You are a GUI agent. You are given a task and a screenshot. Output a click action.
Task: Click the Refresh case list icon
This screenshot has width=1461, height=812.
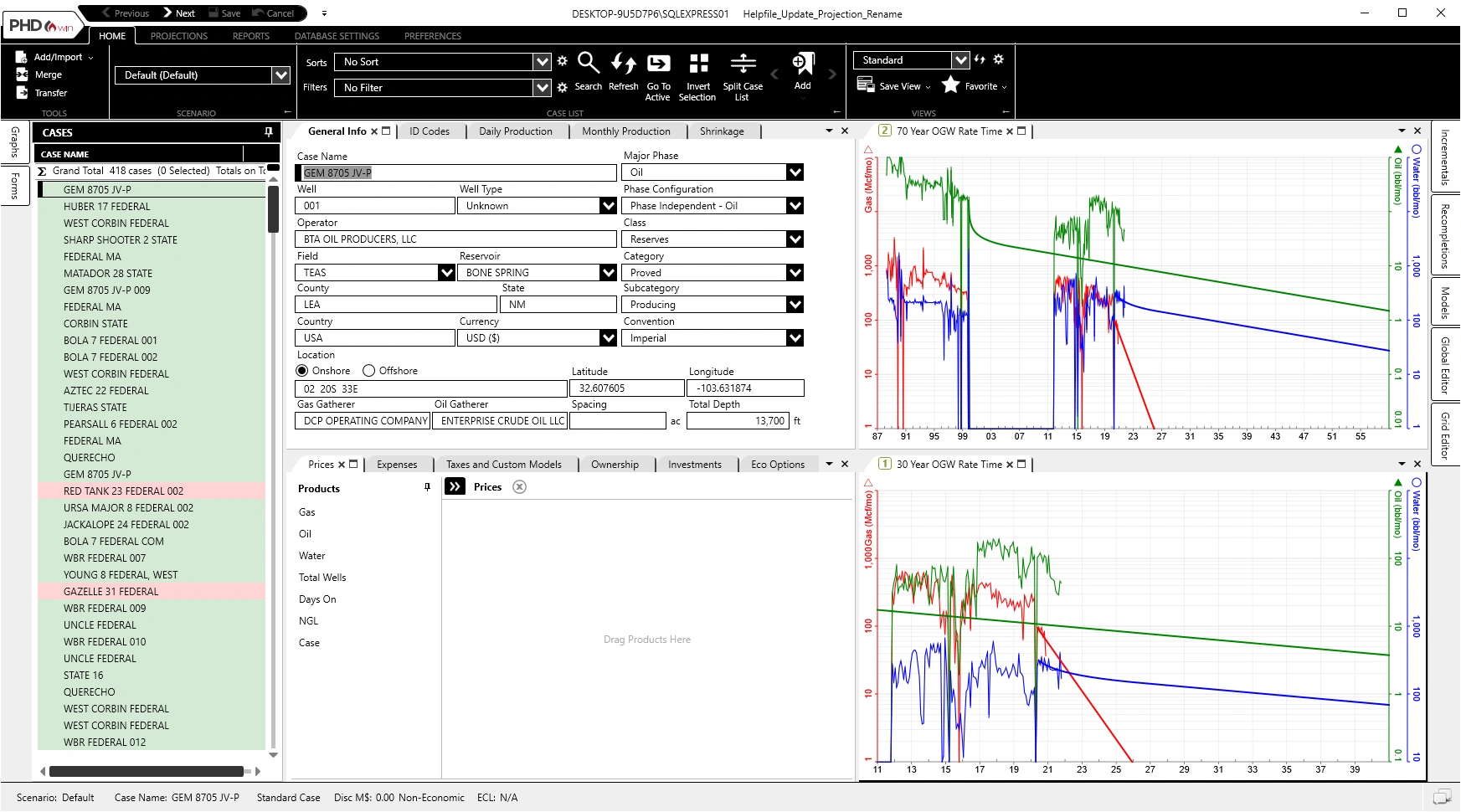[623, 64]
